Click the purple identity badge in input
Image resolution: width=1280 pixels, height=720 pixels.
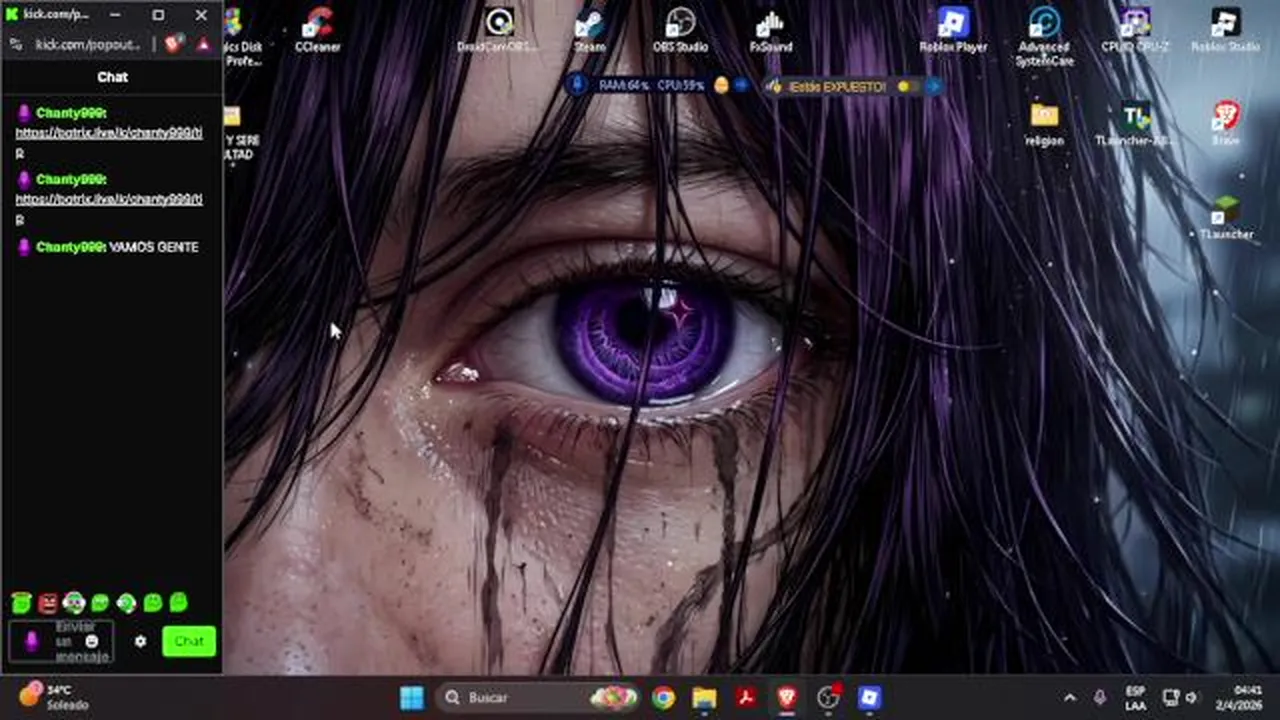tap(31, 641)
